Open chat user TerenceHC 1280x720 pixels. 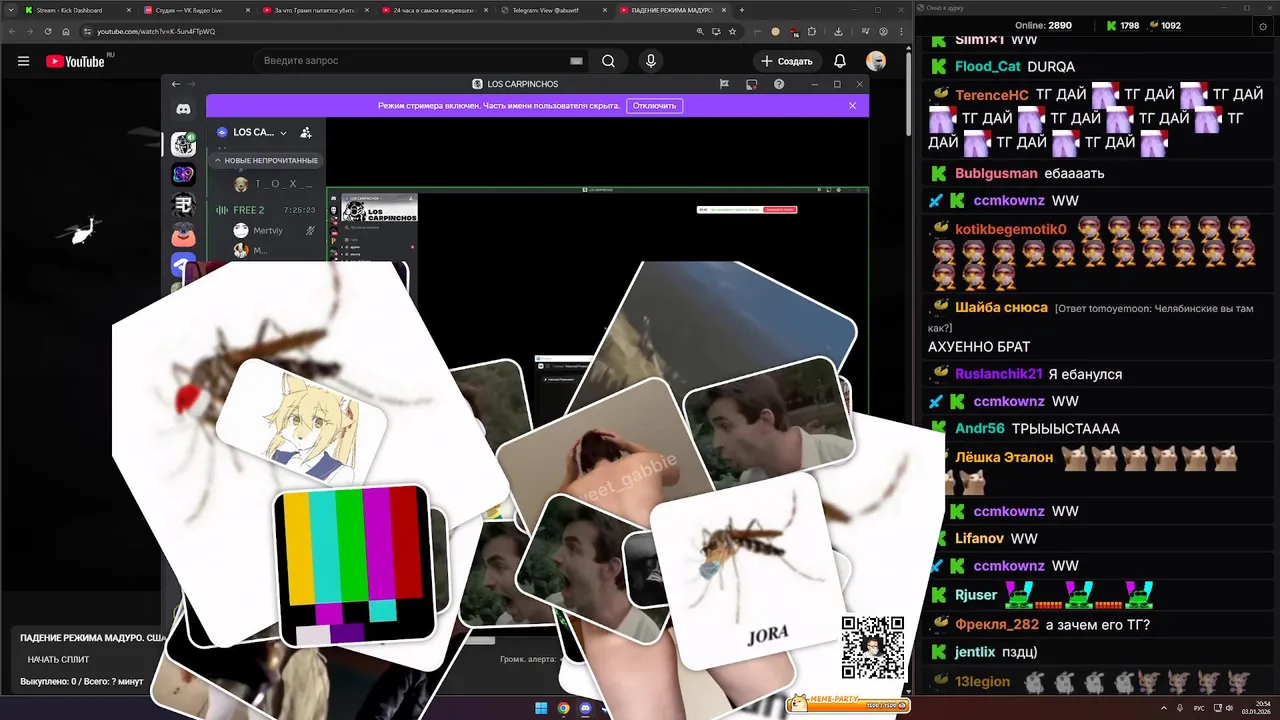click(x=992, y=95)
